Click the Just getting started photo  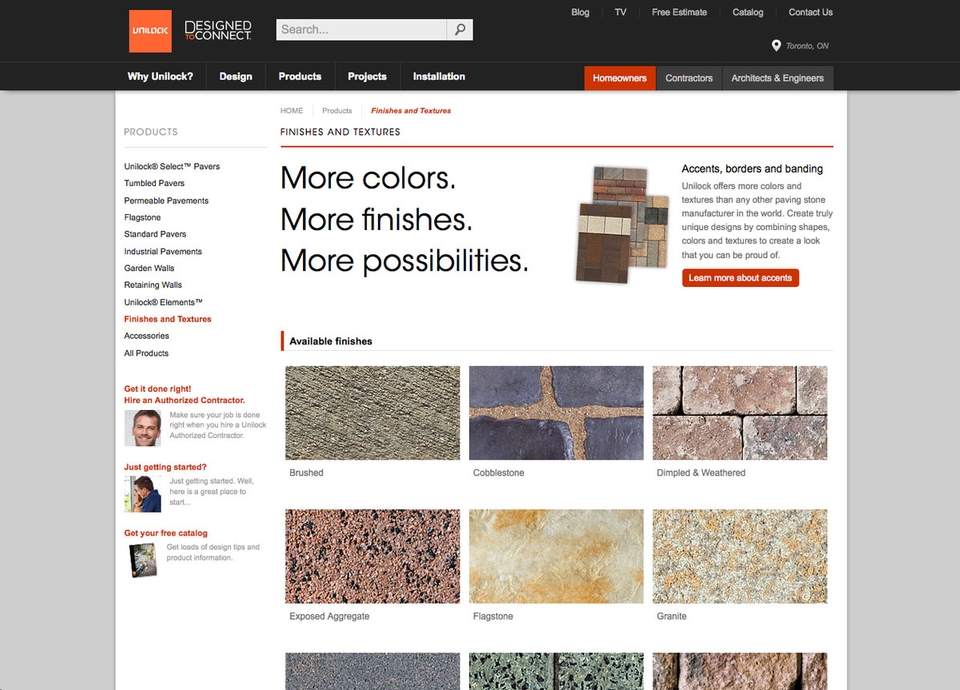click(143, 494)
